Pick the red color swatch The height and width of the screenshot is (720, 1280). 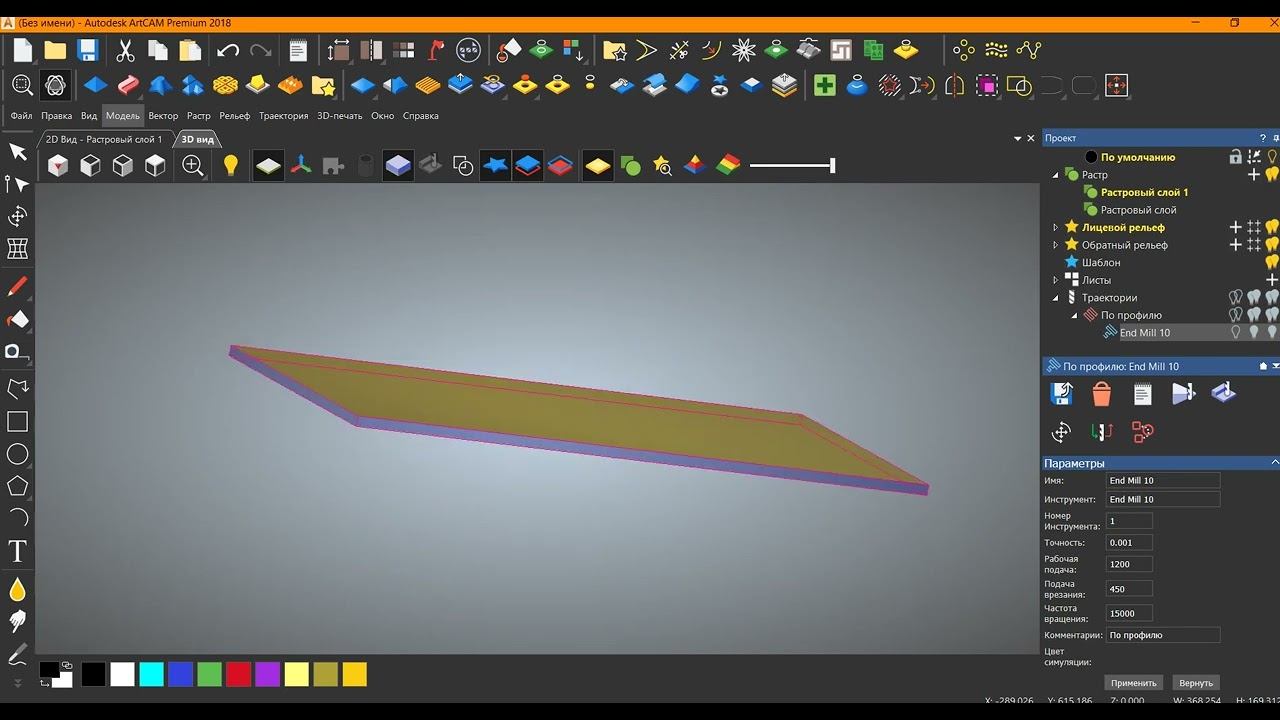point(238,675)
